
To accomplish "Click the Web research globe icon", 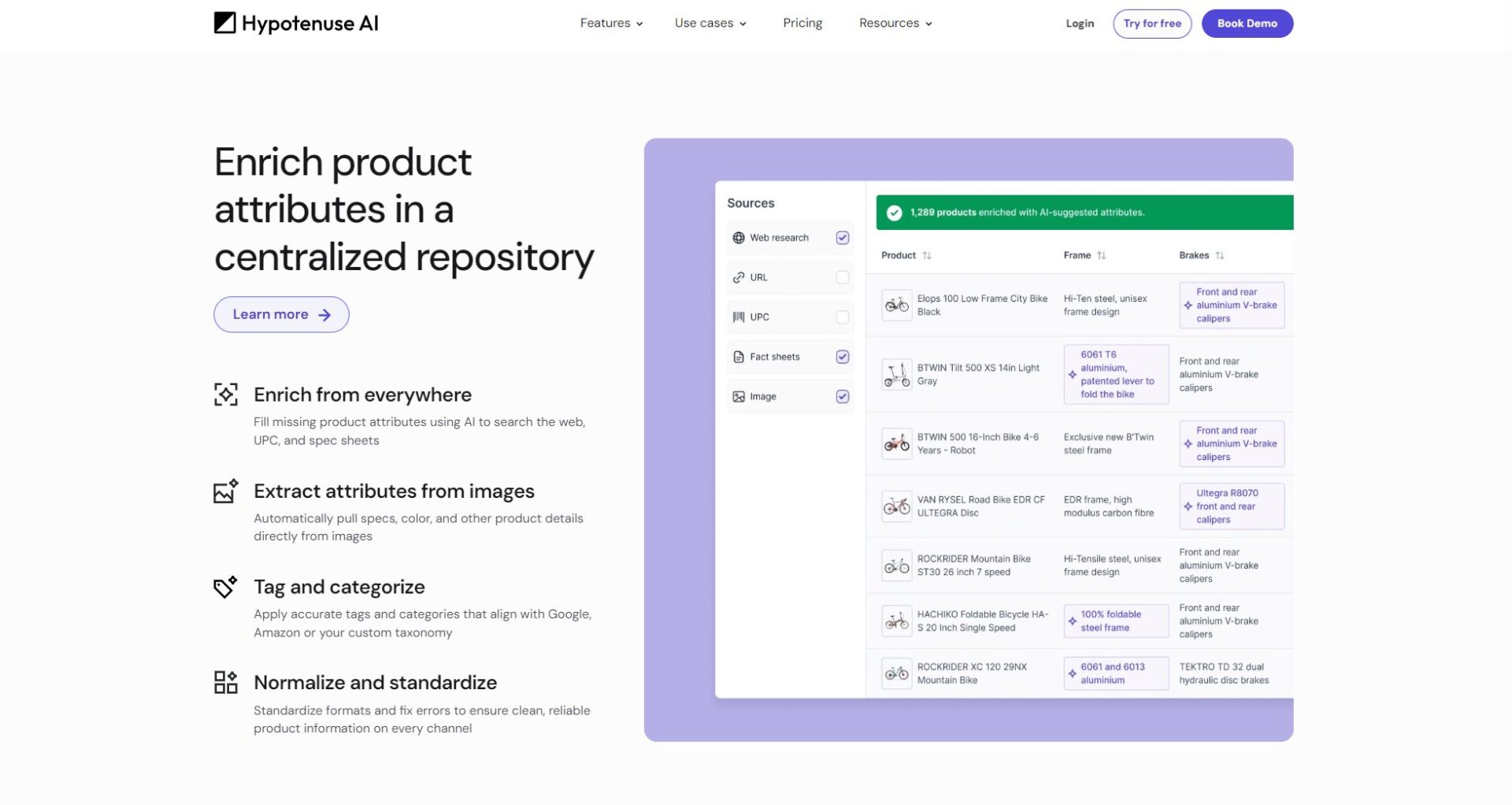I will coord(739,238).
